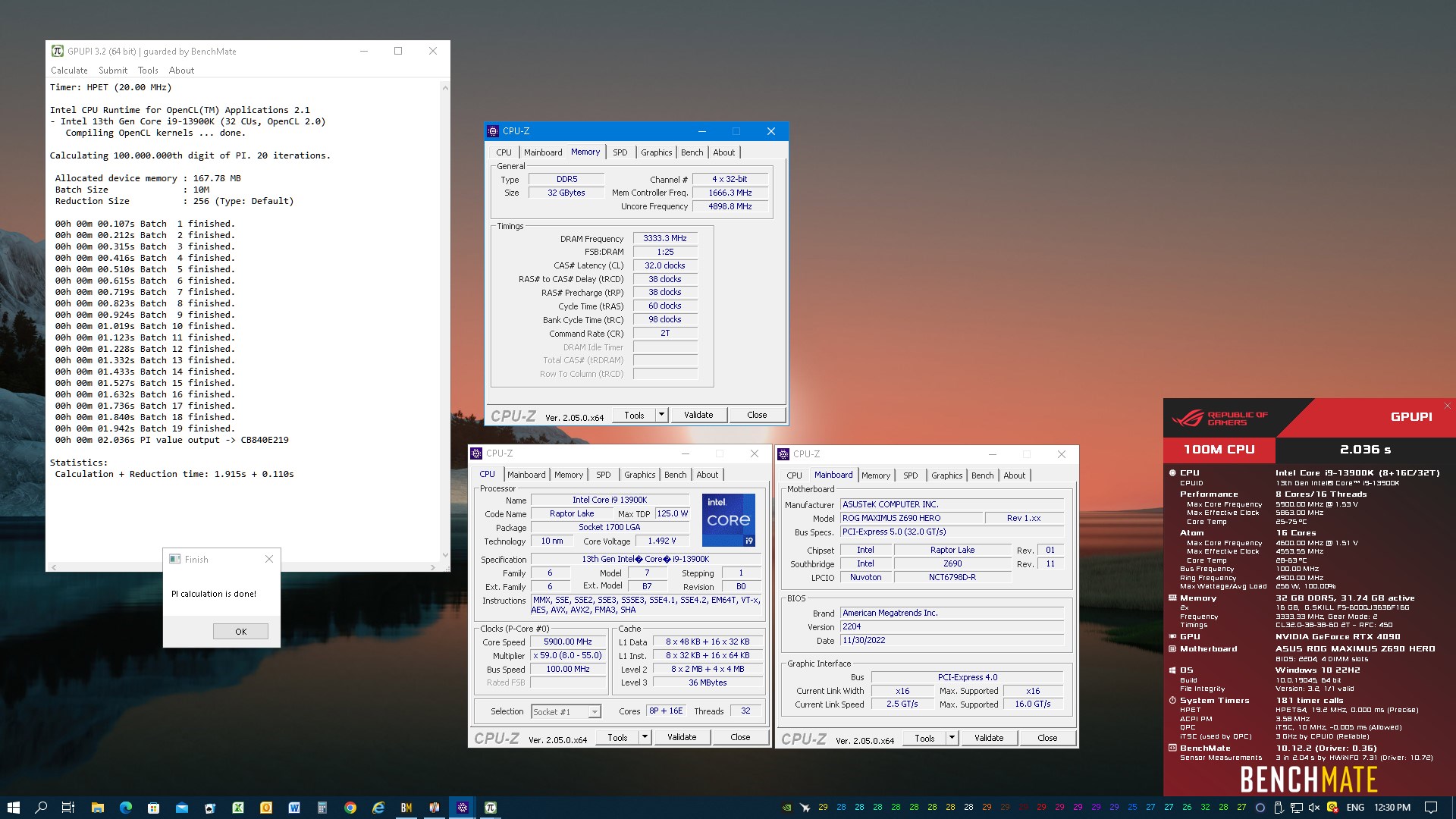Click OK in Finish dialog
The width and height of the screenshot is (1456, 819).
[x=240, y=631]
